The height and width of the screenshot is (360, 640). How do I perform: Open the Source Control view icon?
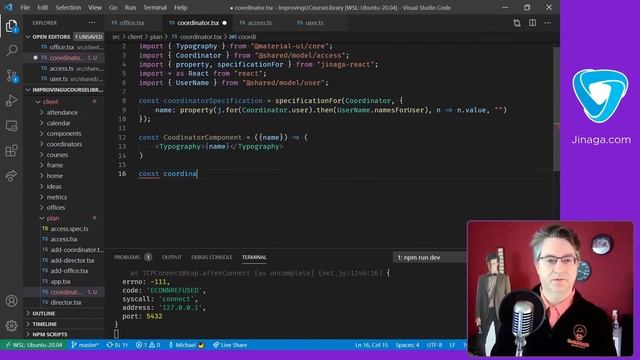11,76
